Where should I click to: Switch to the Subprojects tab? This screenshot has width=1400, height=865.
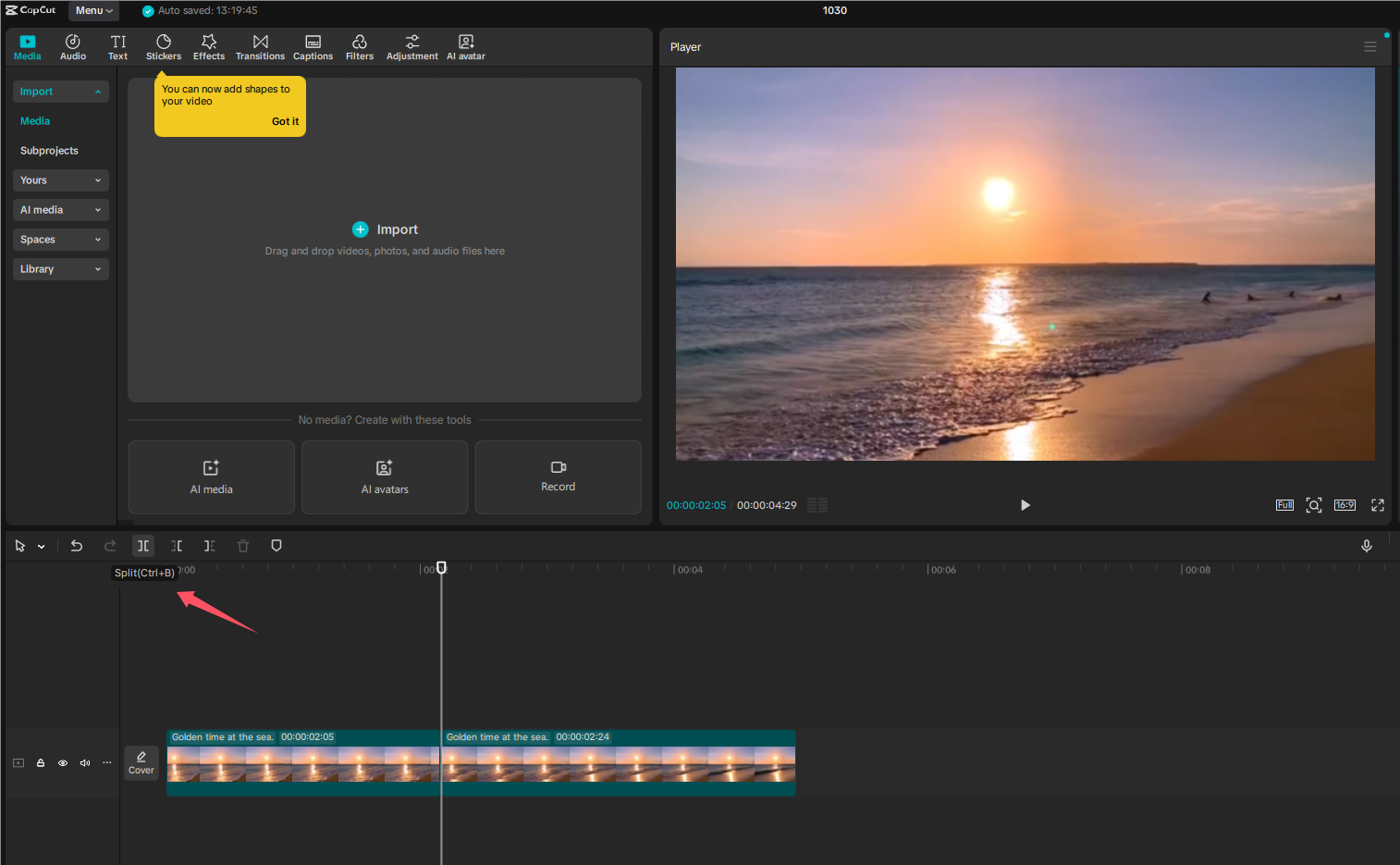(x=49, y=150)
